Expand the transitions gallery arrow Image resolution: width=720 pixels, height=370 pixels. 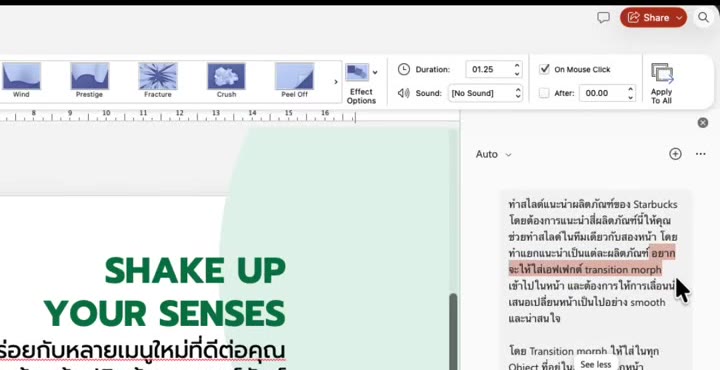(x=336, y=82)
